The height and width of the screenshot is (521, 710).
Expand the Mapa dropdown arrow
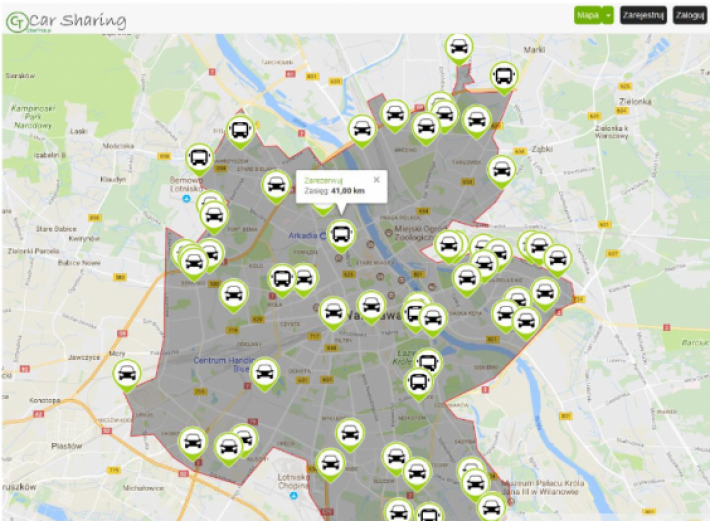pyautogui.click(x=608, y=15)
